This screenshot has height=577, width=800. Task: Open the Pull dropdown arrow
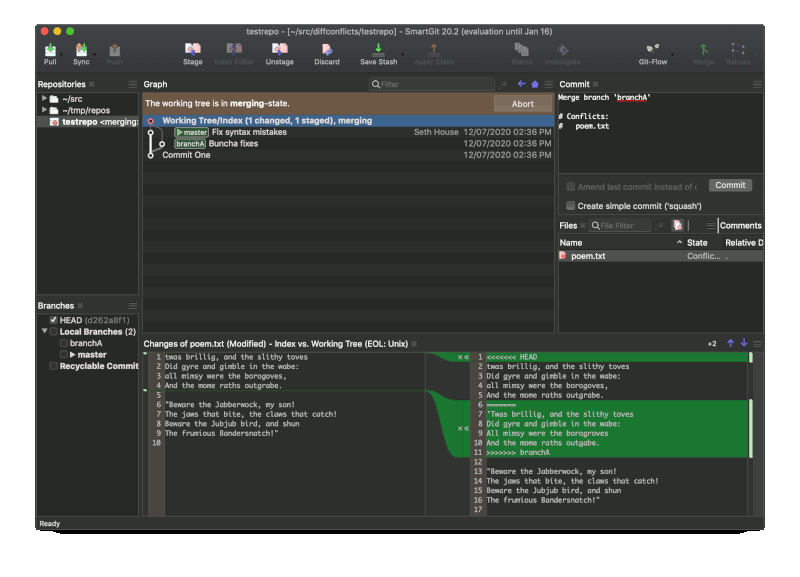[x=61, y=55]
